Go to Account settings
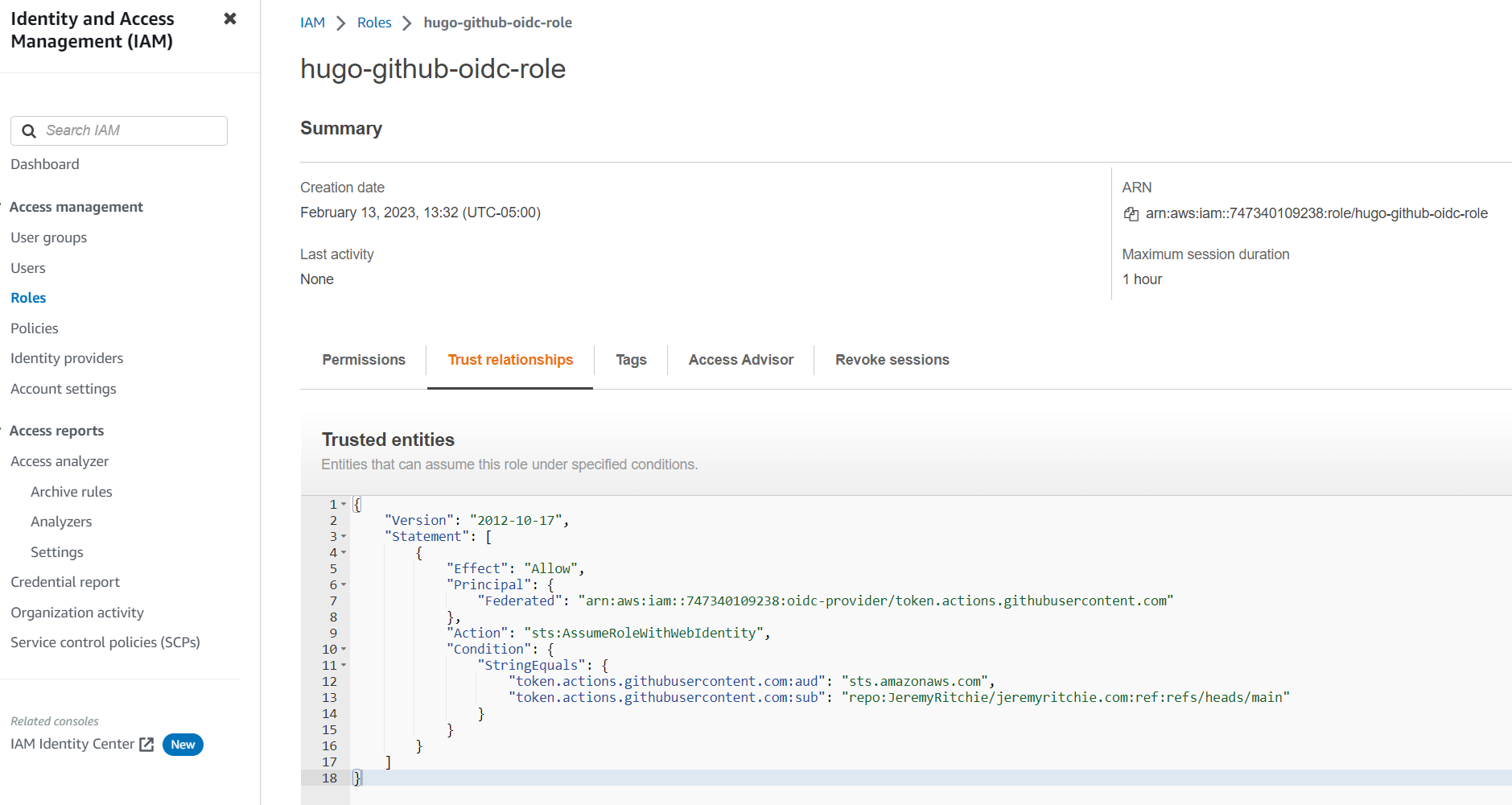 coord(64,389)
